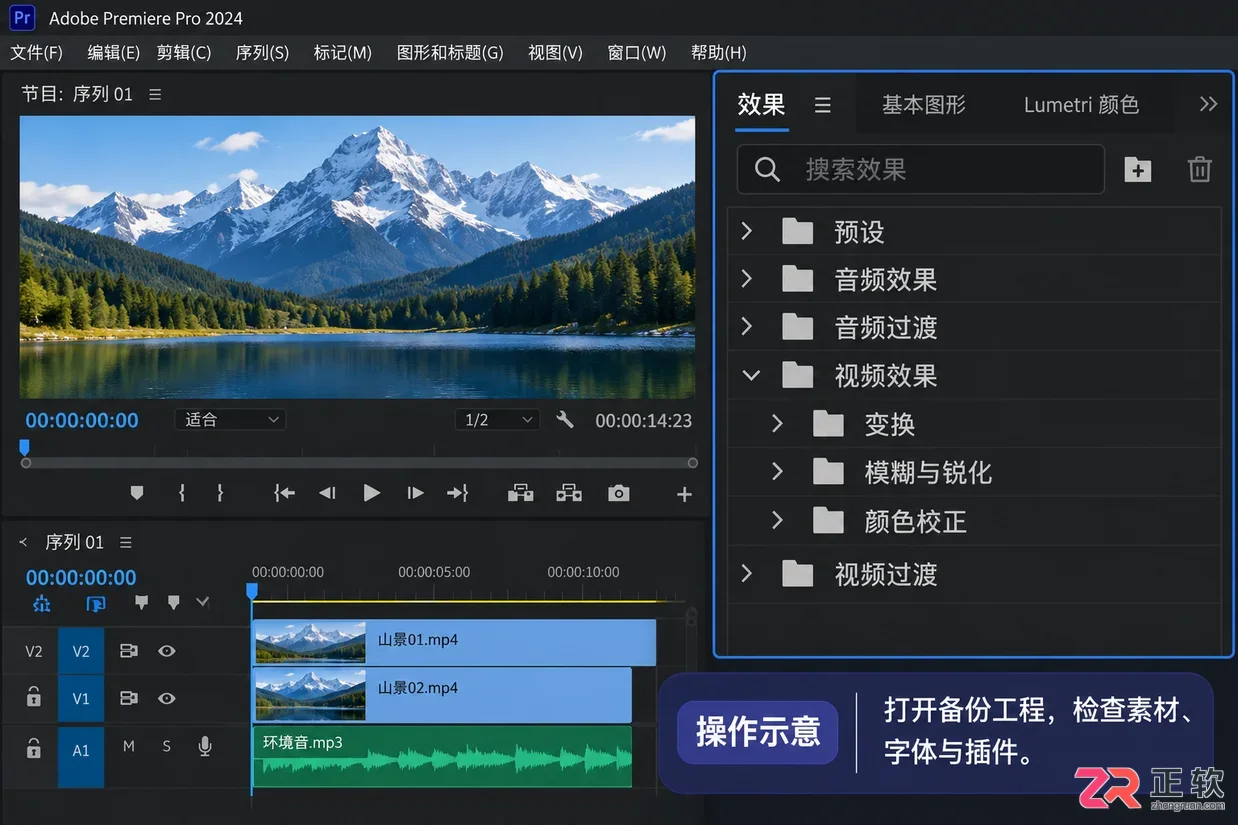
Task: Click the back arrow beside 序列 01 tab
Action: tap(24, 542)
